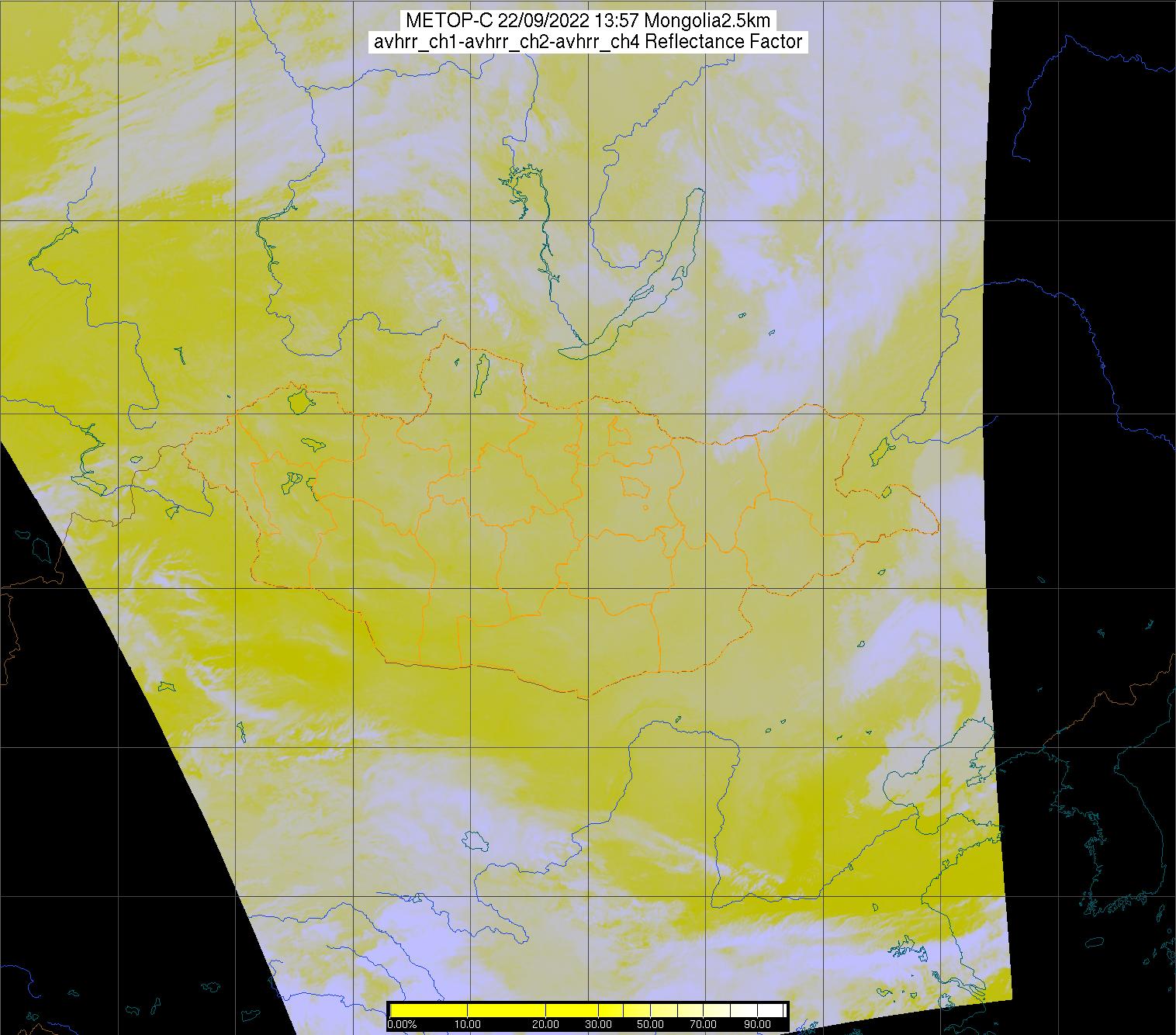The width and height of the screenshot is (1176, 1035).
Task: Click the 'avhrr_ch1-avhrr_ch2-avhrr_ch4 Reflectance Factor' caption
Action: [x=588, y=42]
